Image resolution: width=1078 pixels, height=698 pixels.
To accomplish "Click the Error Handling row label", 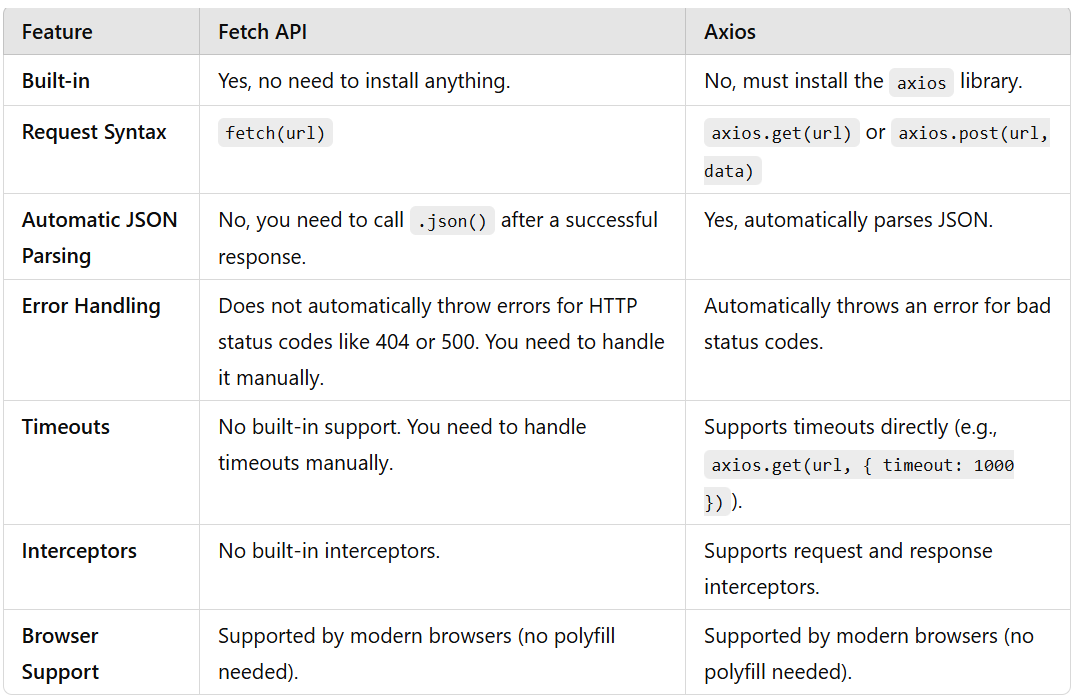I will [91, 305].
